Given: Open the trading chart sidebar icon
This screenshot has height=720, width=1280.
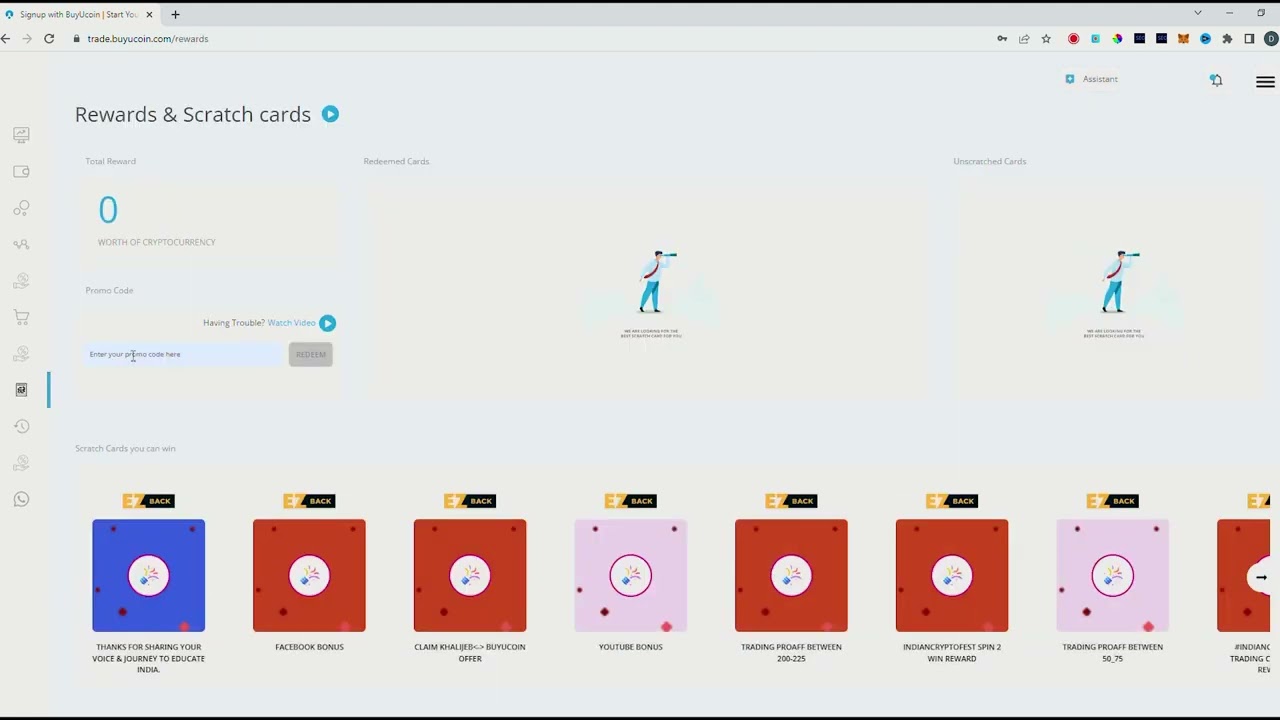Looking at the screenshot, I should point(21,135).
